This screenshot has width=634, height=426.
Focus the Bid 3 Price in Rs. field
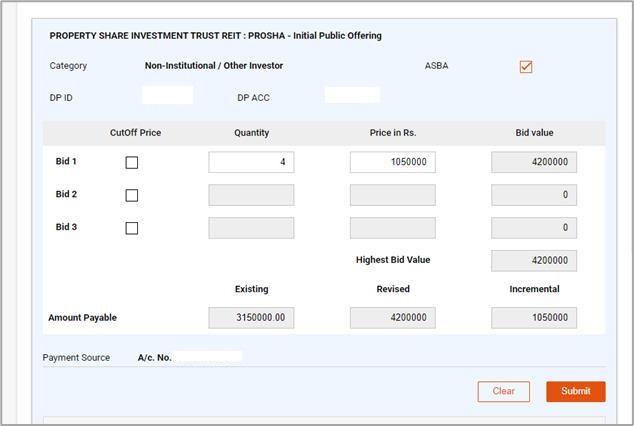click(x=392, y=228)
